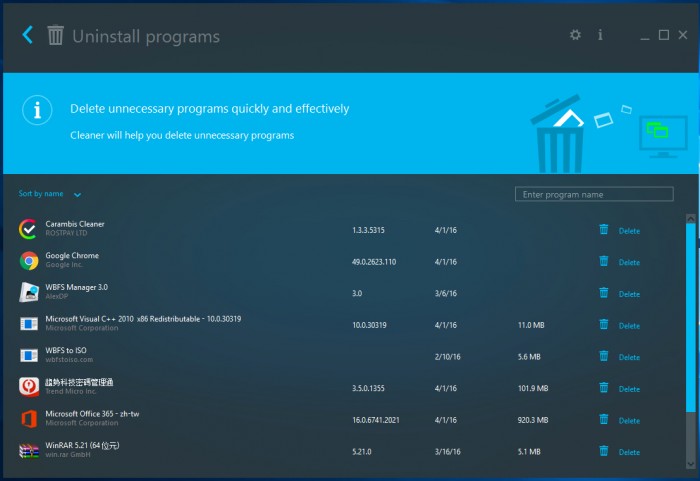
Task: Click the 3/6/16 install date
Action: point(446,293)
